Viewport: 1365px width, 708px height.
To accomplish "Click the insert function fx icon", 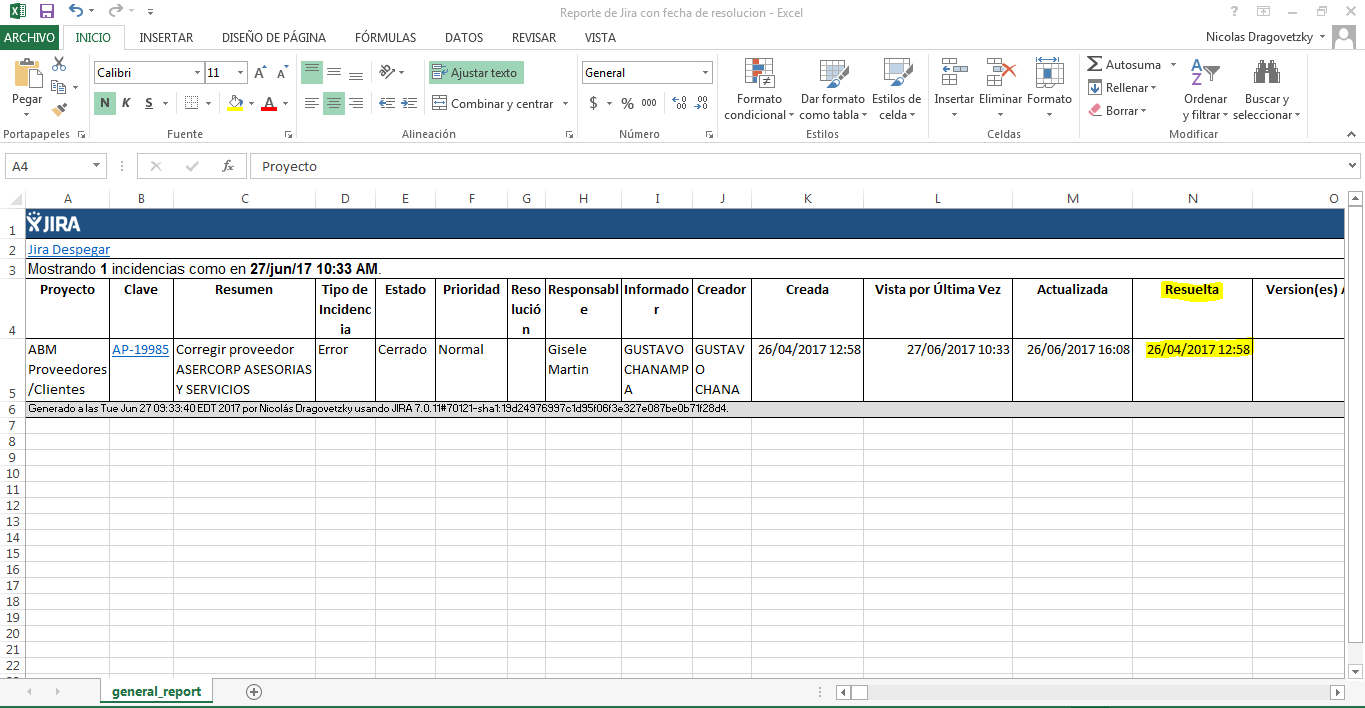I will point(227,166).
